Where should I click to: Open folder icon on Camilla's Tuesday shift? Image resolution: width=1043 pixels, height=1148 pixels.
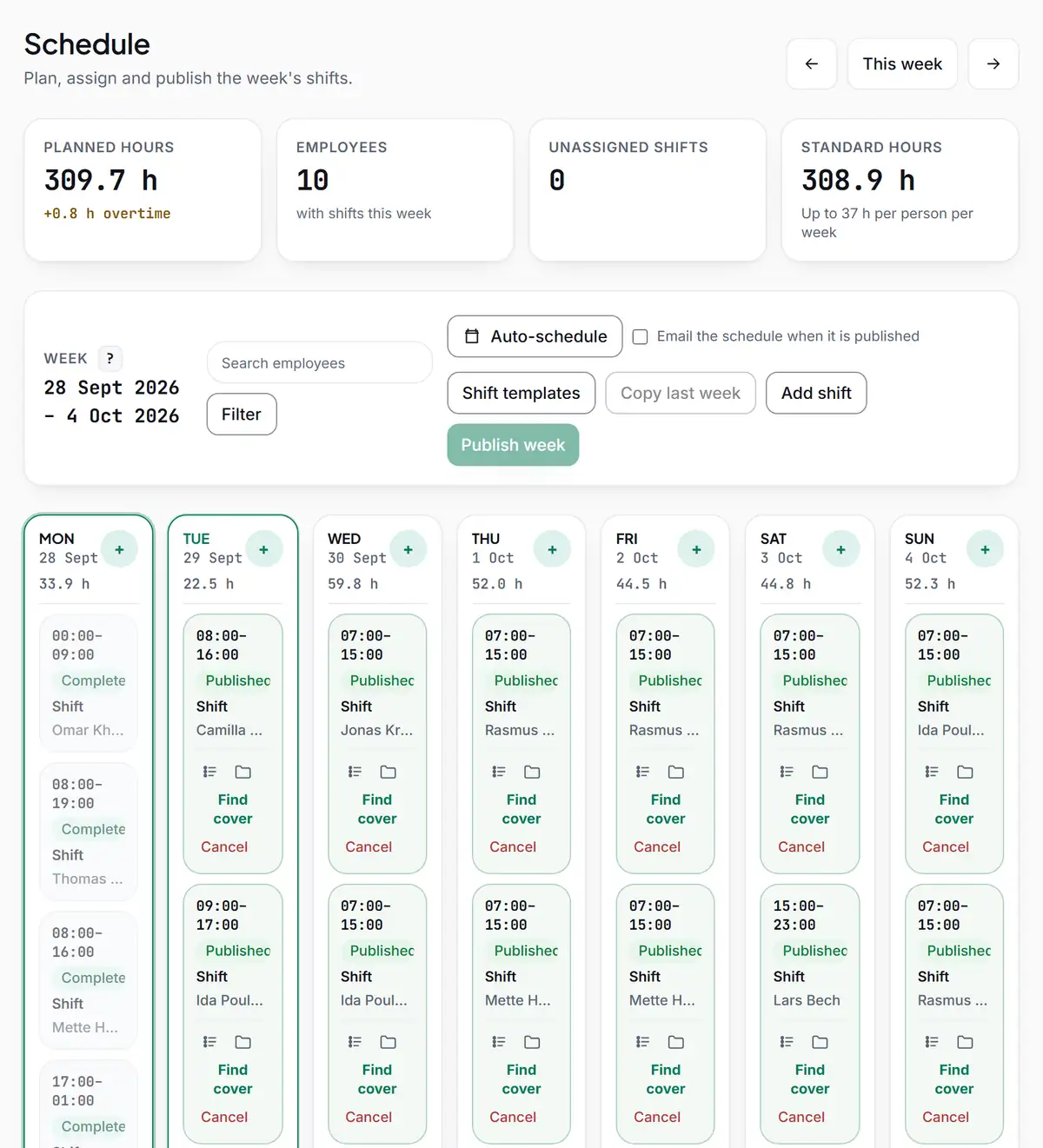243,772
